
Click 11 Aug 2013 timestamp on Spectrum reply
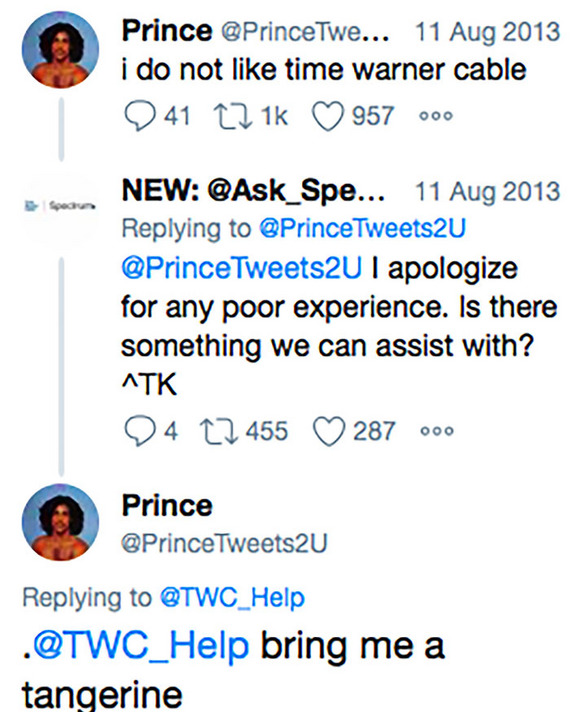point(487,191)
